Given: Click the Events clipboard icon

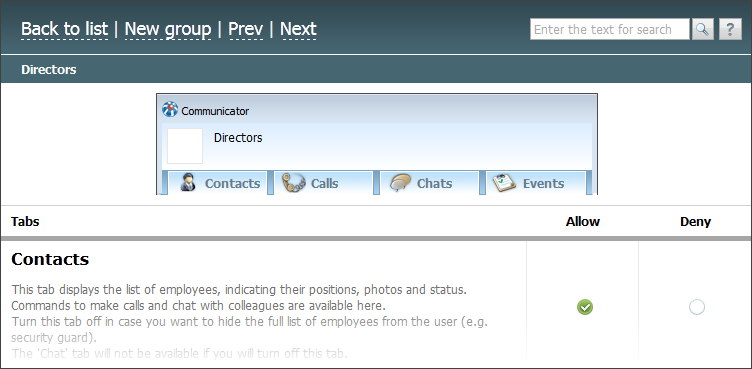Looking at the screenshot, I should tap(504, 183).
